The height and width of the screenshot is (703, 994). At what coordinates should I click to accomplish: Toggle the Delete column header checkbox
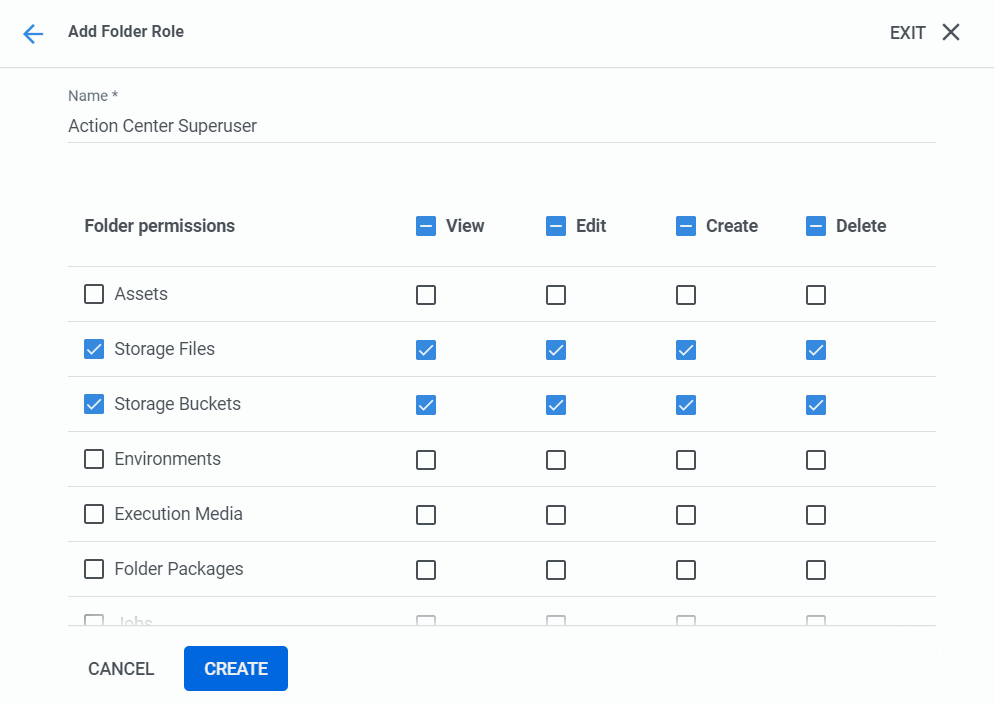pos(816,226)
